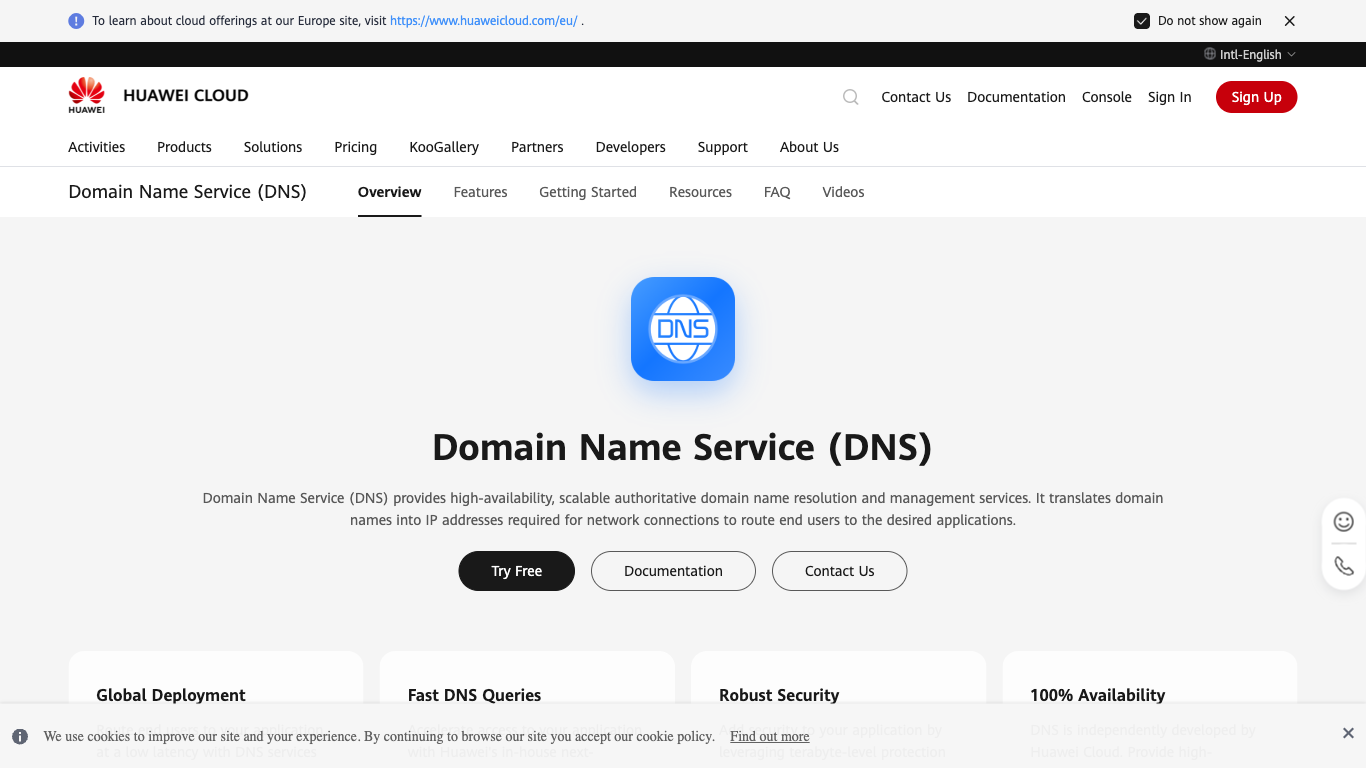
Task: Click the info icon in top banner
Action: 76,21
